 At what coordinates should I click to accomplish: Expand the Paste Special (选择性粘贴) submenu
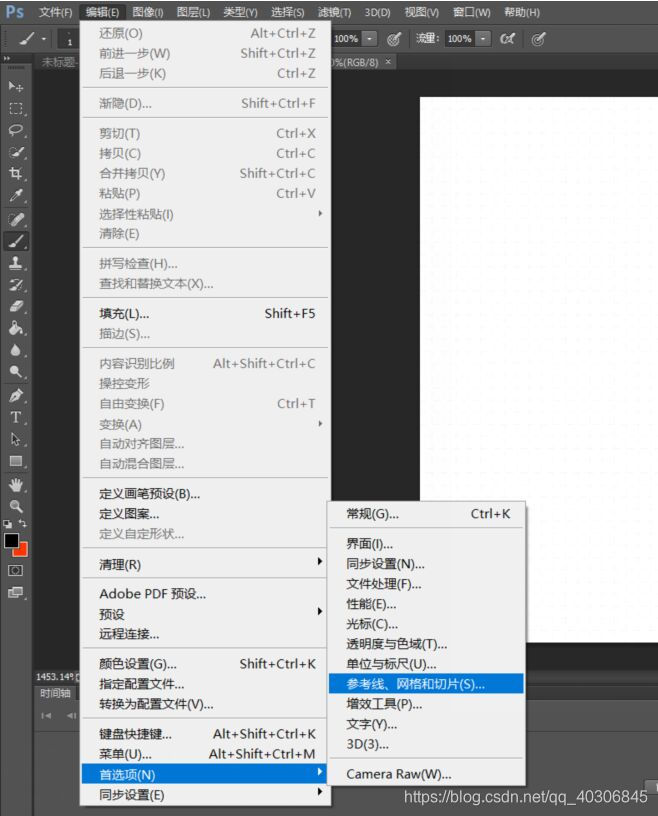pyautogui.click(x=206, y=214)
